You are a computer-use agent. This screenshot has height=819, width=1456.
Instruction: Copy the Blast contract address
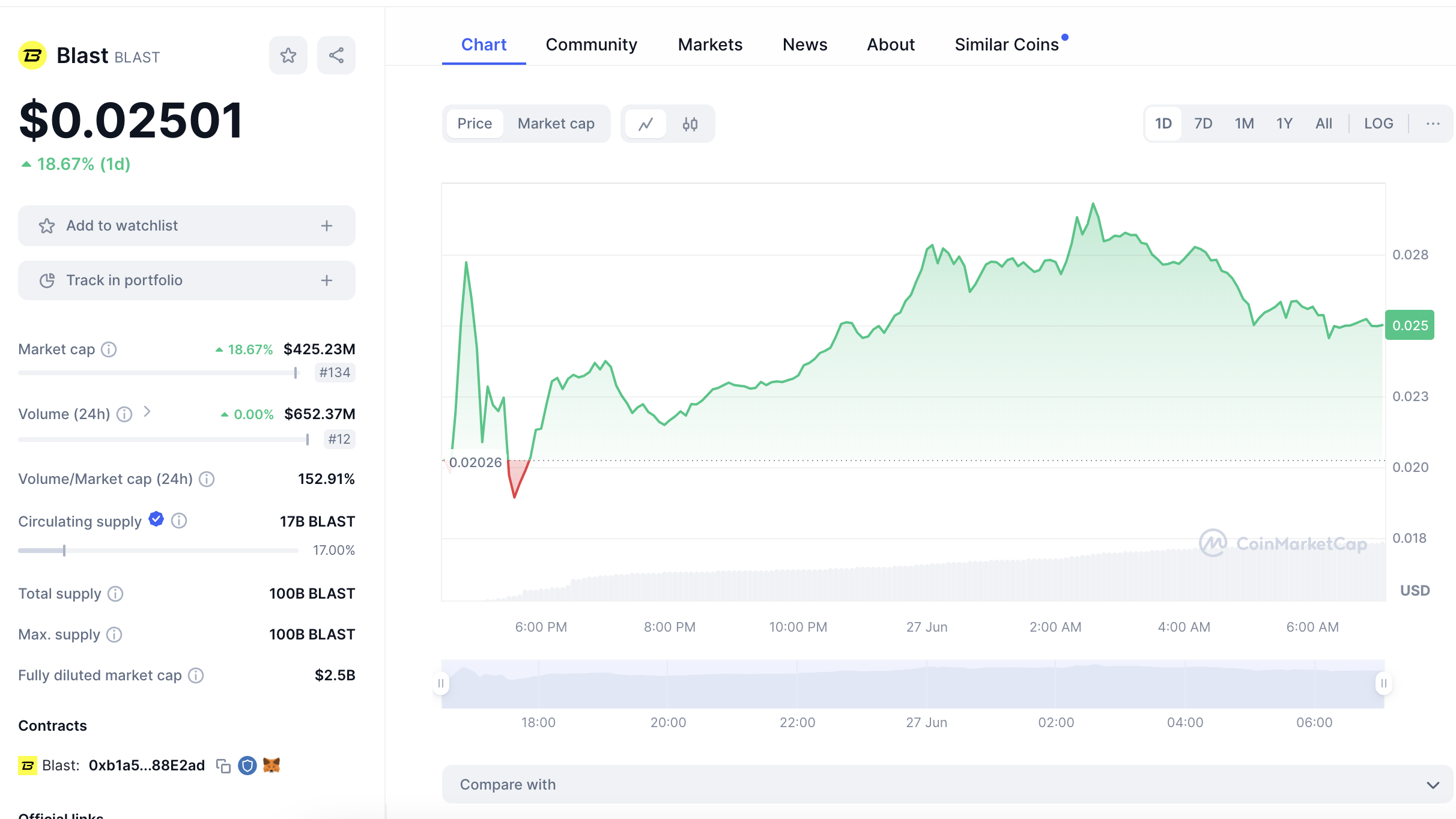223,766
